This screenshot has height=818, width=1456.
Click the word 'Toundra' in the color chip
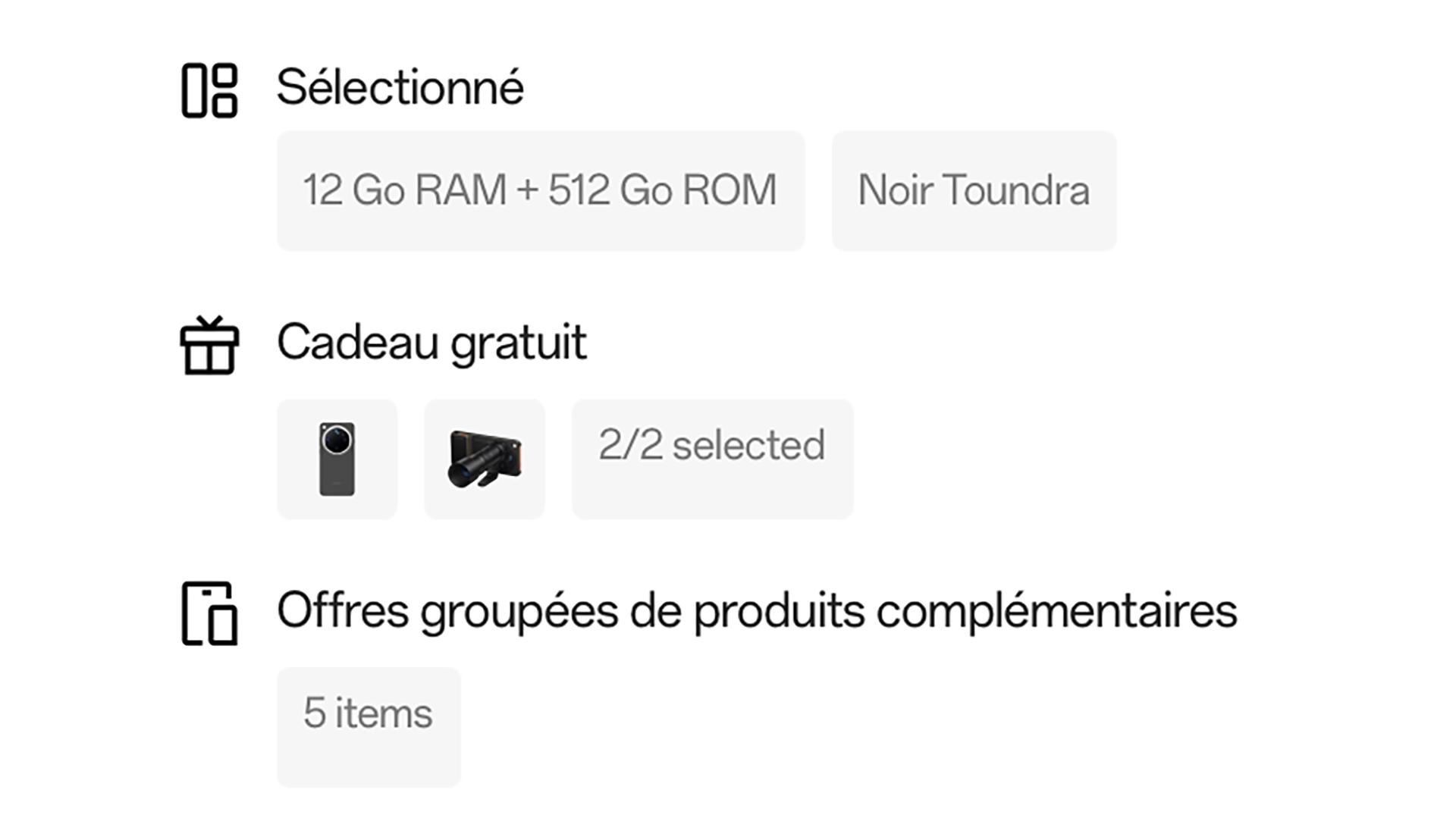[x=1016, y=190]
